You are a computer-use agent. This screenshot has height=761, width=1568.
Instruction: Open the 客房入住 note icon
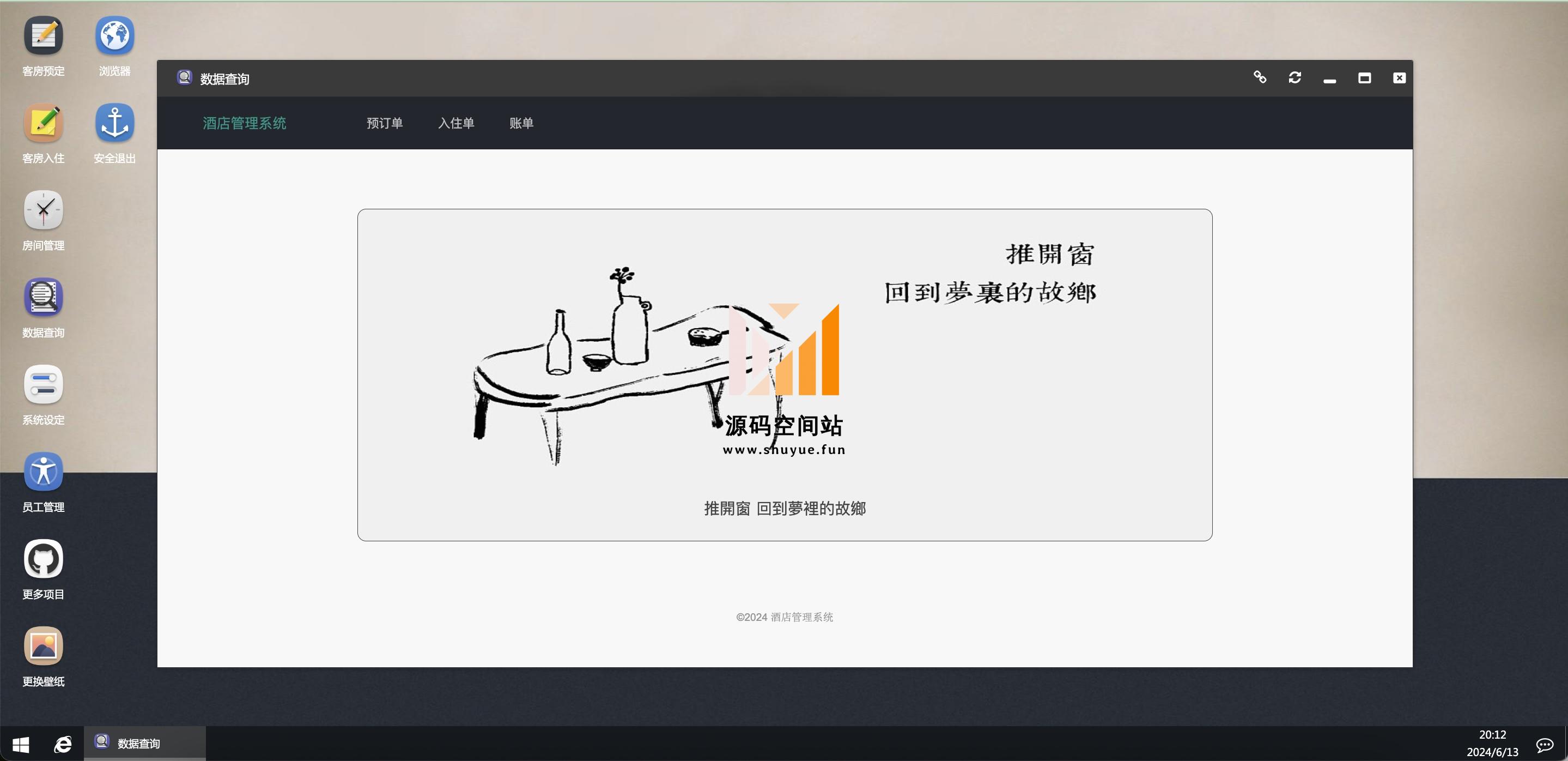(43, 123)
